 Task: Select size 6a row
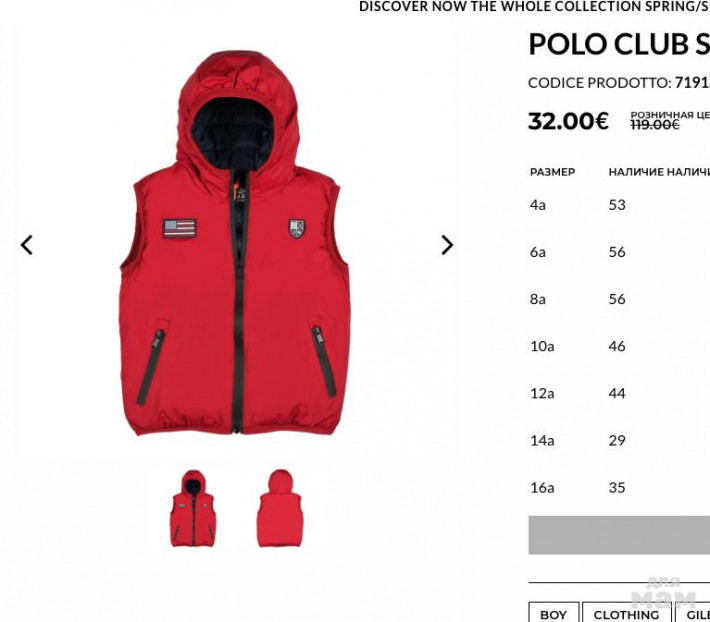(619, 252)
